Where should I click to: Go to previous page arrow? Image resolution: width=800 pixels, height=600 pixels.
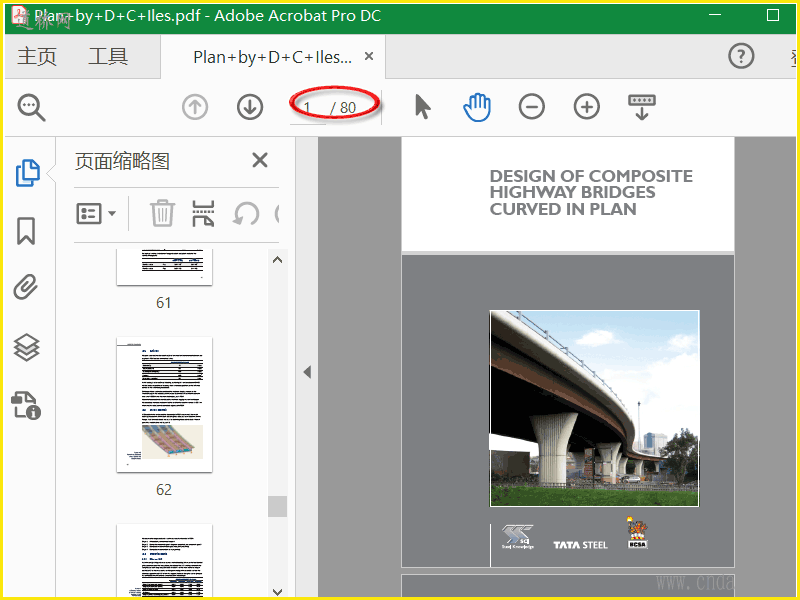point(195,108)
